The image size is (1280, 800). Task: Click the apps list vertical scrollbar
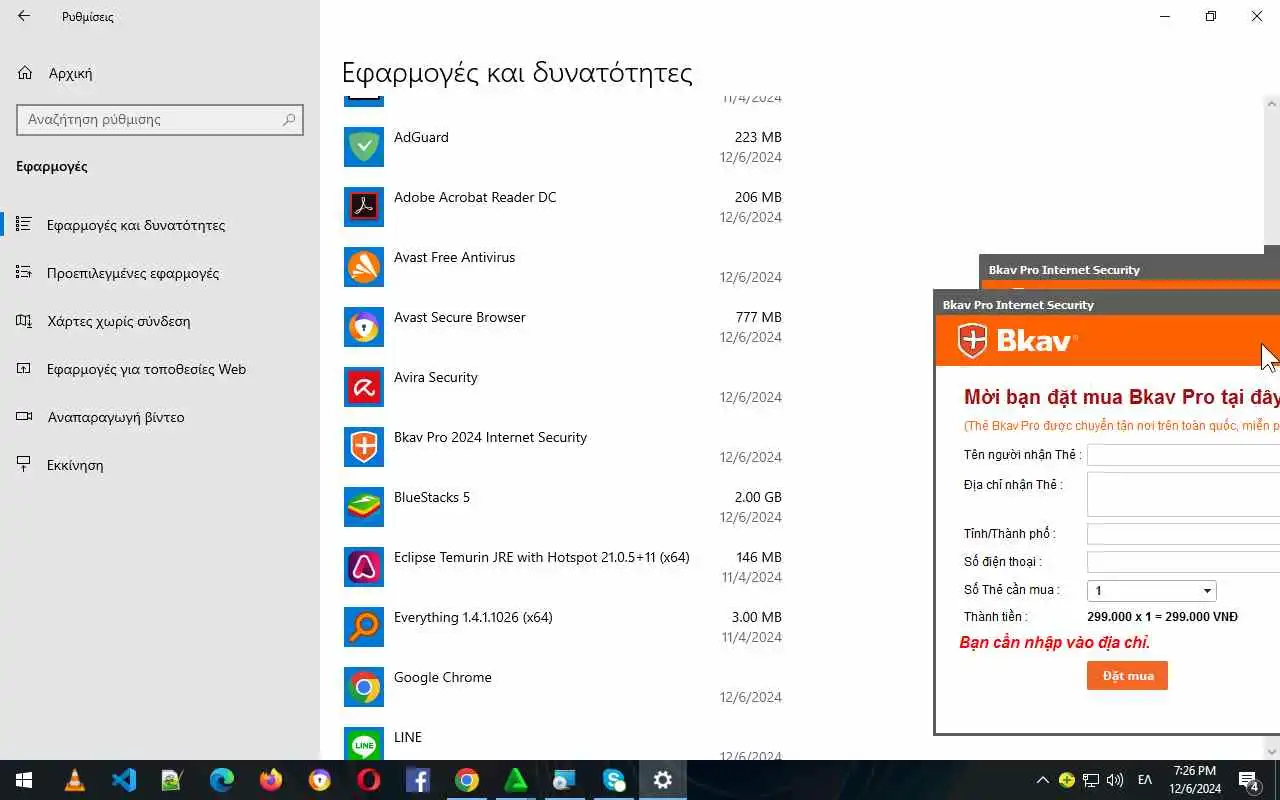tap(1272, 180)
